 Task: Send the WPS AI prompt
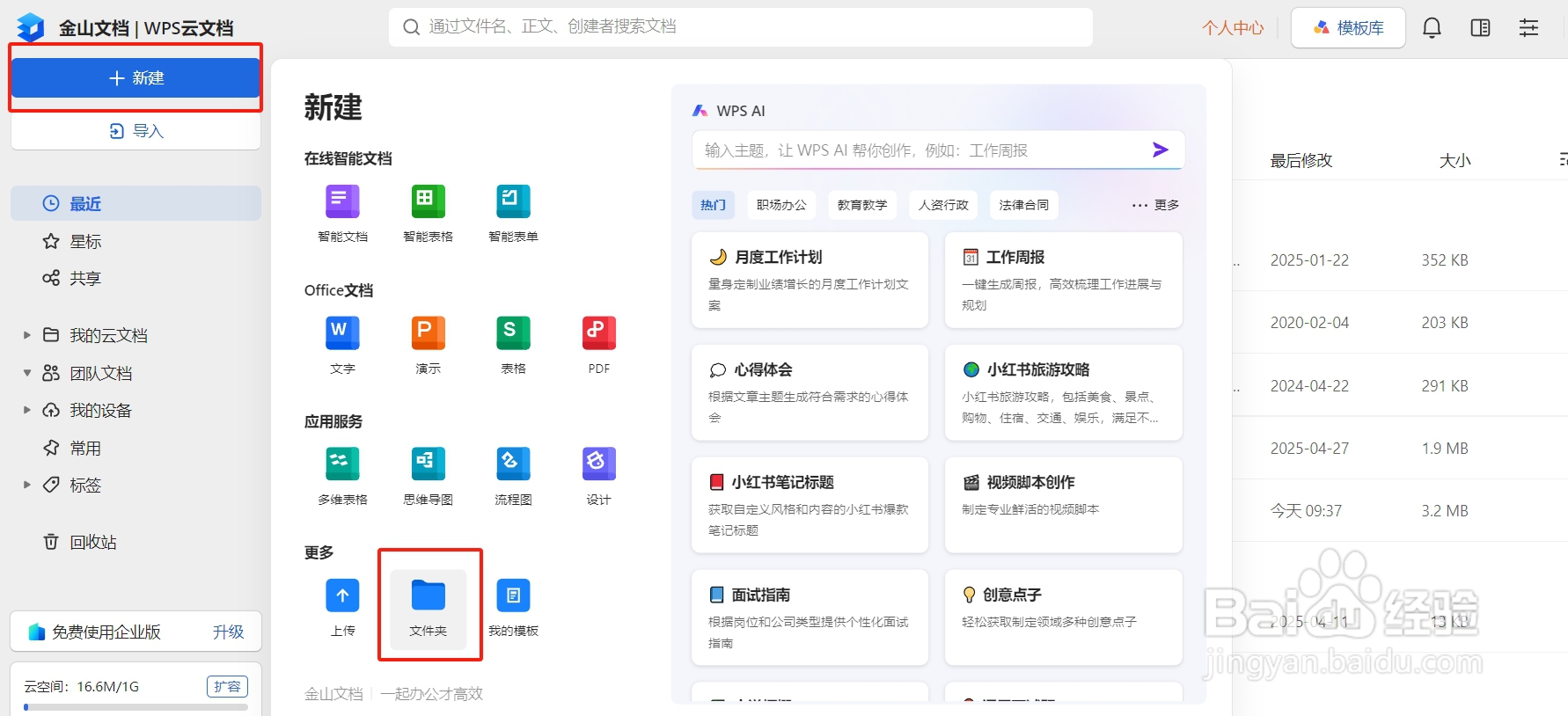[x=1161, y=150]
